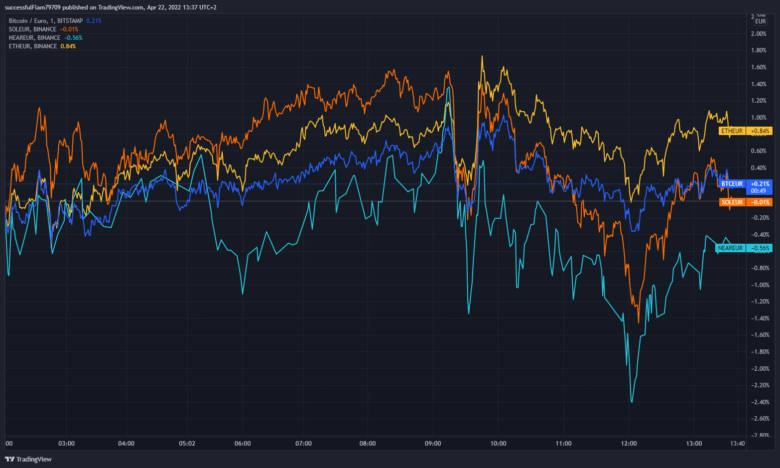Image resolution: width=780 pixels, height=468 pixels.
Task: Click the 2.00% price axis value
Action: pos(759,34)
